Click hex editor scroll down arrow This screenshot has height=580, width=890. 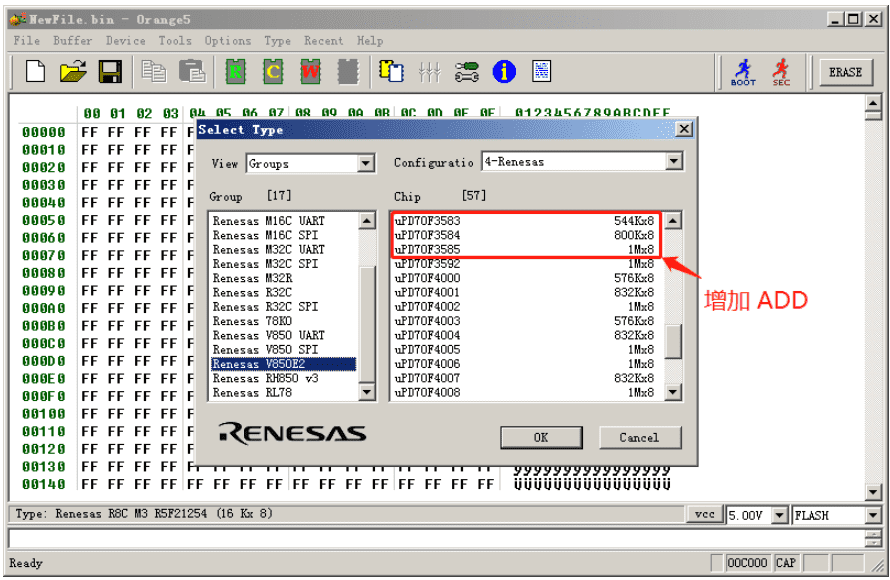click(873, 491)
